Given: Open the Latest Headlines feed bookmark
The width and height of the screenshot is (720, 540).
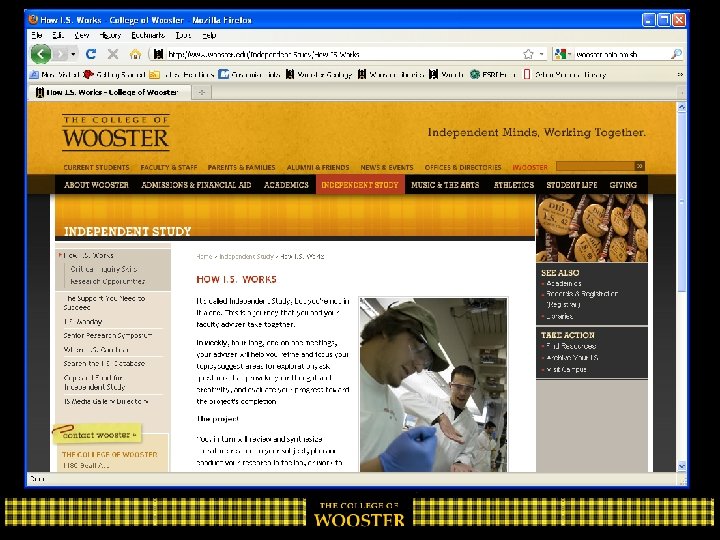Looking at the screenshot, I should 182,74.
